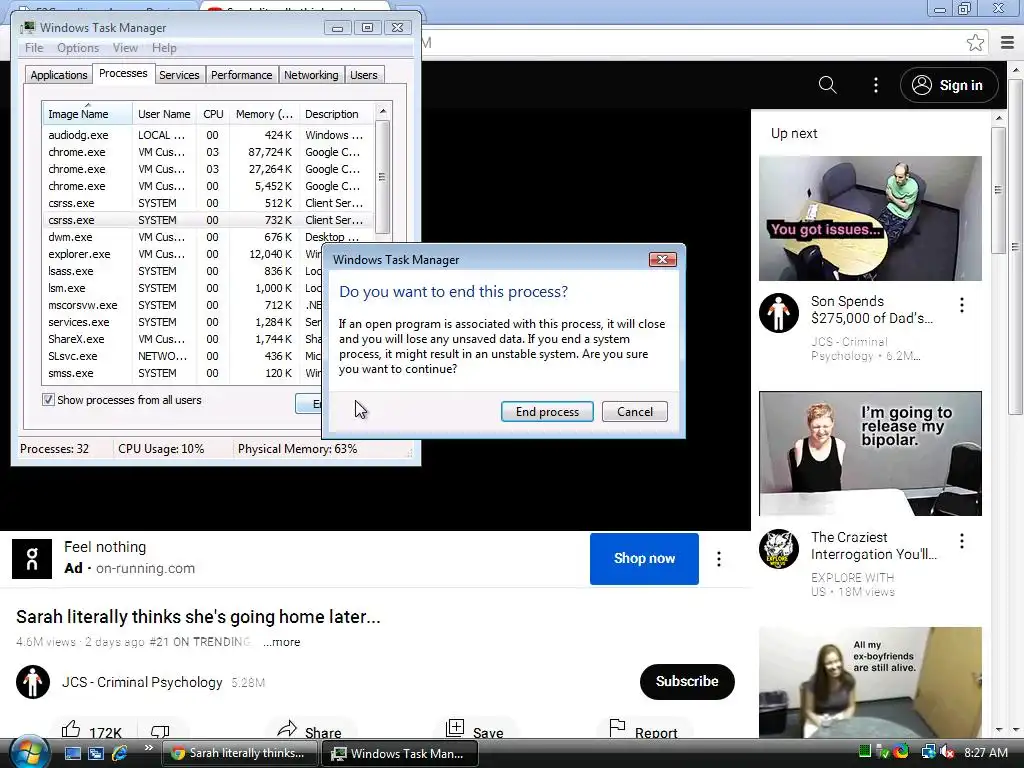Switch to the Performance tab
The image size is (1024, 768).
click(x=241, y=75)
